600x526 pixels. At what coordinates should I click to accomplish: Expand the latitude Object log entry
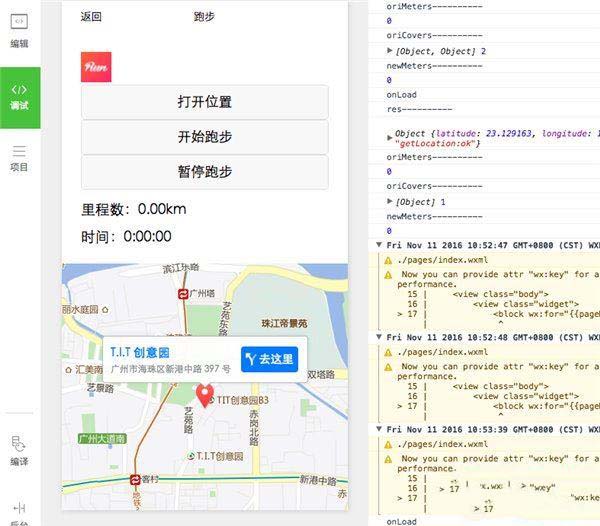(x=390, y=138)
